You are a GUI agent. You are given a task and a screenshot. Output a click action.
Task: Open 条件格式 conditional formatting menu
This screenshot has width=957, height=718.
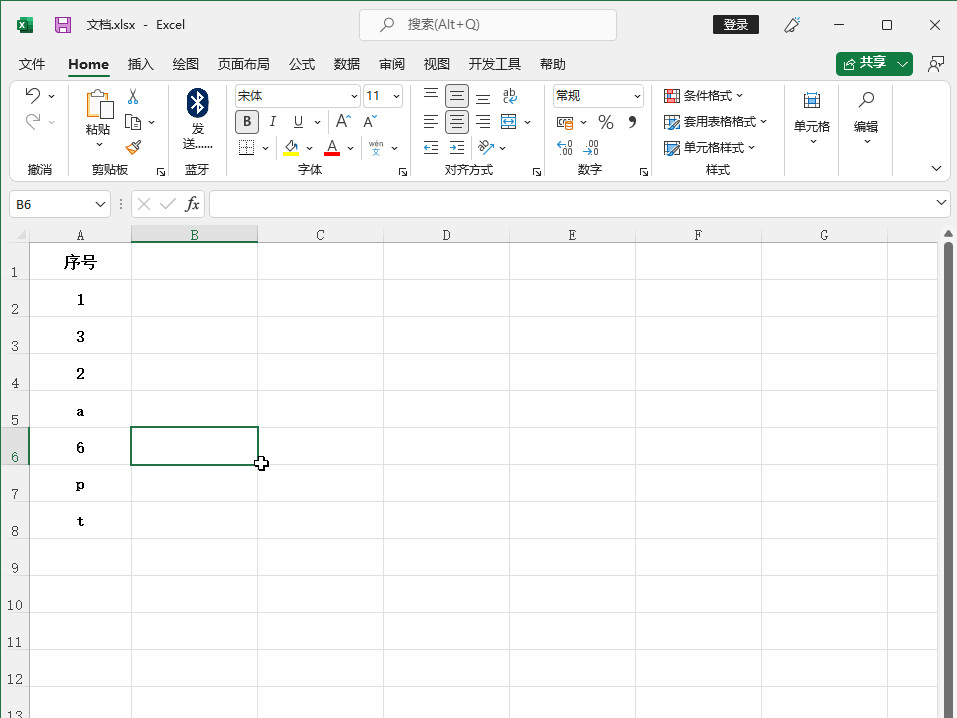703,96
